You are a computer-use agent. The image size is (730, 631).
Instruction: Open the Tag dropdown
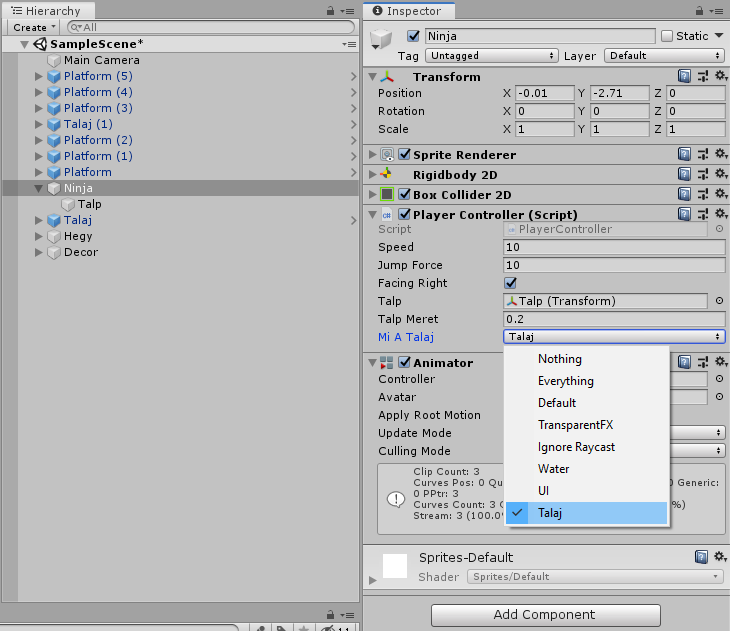point(490,56)
